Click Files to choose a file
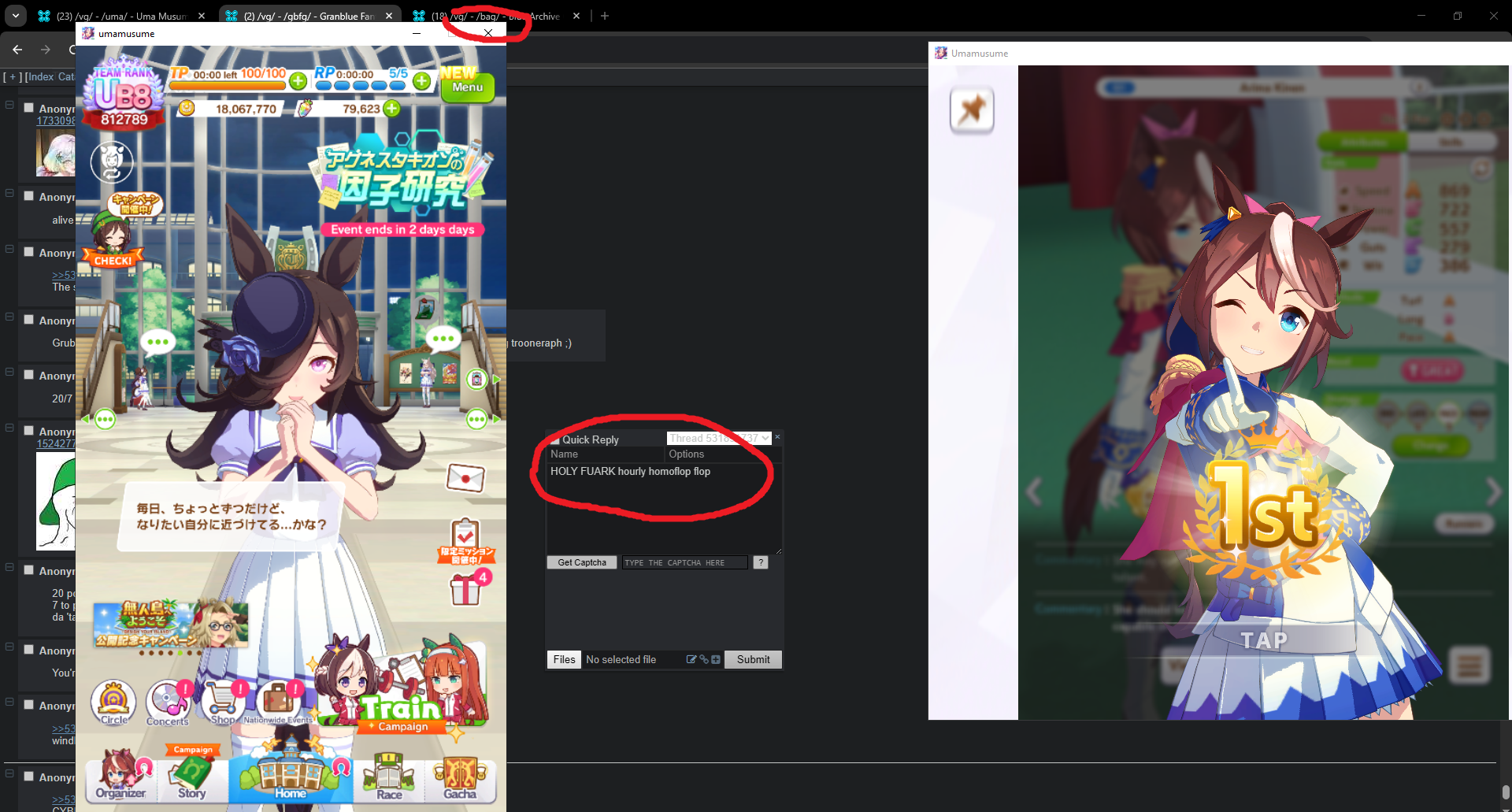The image size is (1512, 812). coord(564,659)
